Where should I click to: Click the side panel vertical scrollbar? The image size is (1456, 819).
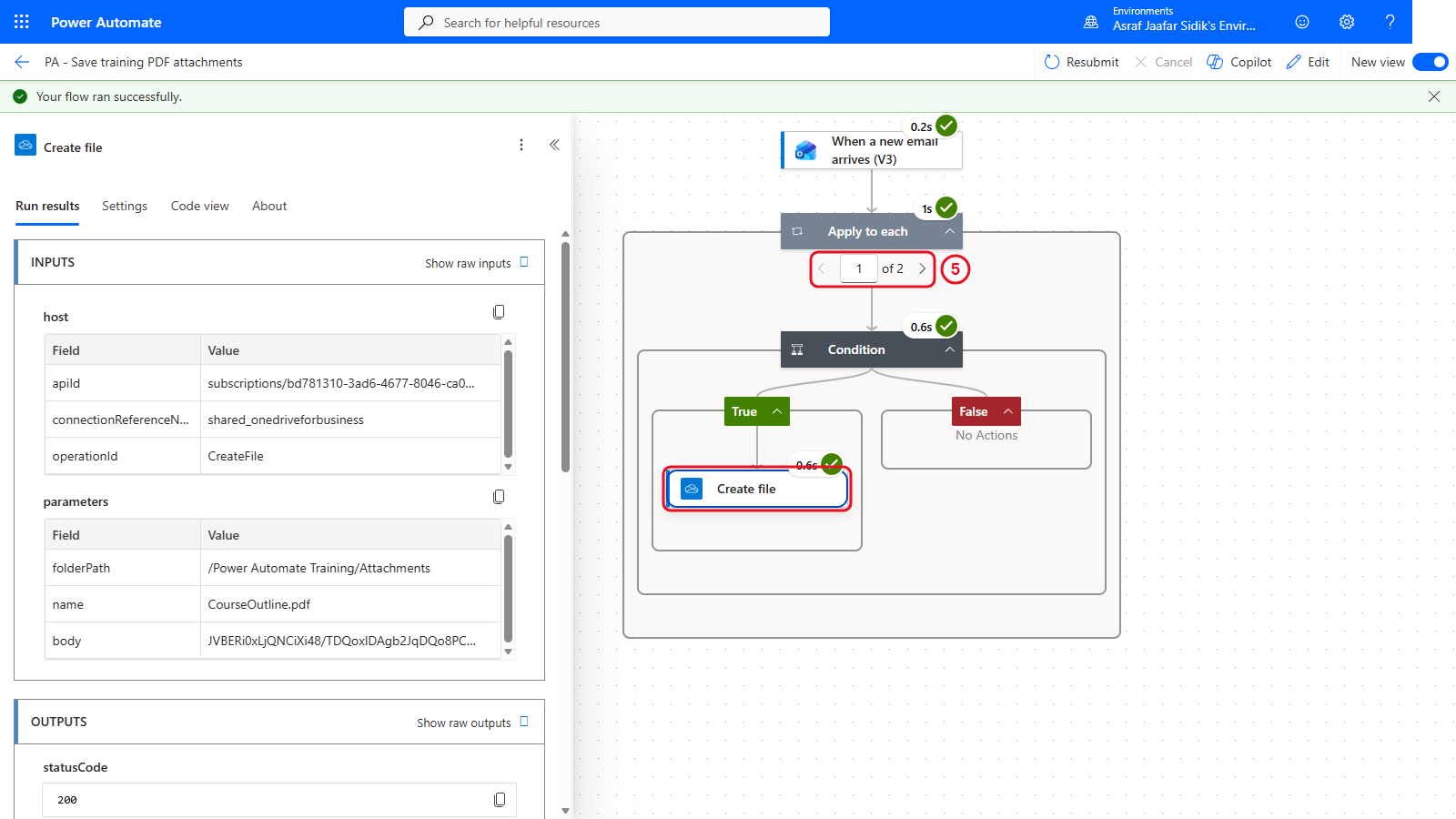(565, 355)
